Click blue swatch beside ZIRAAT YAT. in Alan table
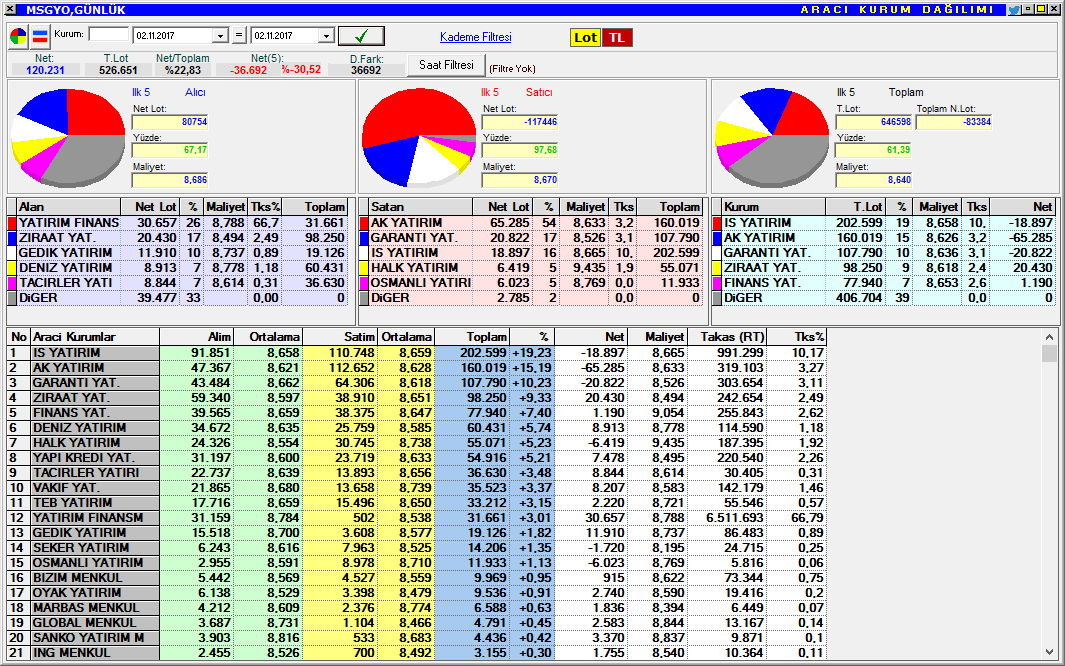1065x666 pixels. tap(12, 238)
